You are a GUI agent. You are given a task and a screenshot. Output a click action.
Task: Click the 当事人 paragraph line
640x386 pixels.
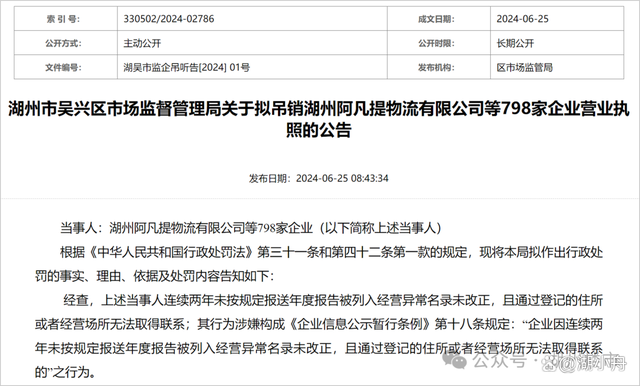point(251,228)
